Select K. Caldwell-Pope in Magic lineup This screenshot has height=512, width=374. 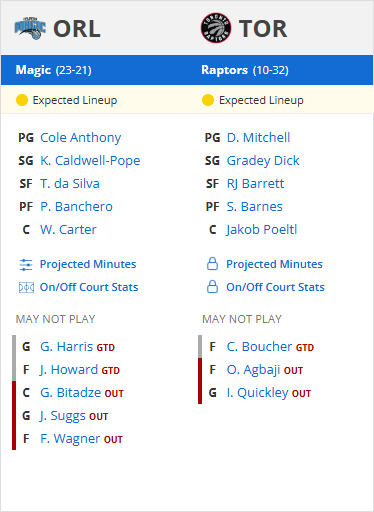[x=90, y=160]
